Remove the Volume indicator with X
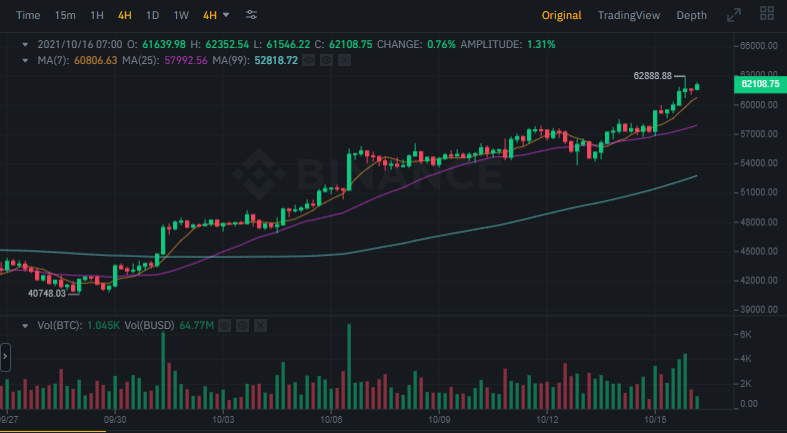Screen dimensions: 787x433 (260, 325)
